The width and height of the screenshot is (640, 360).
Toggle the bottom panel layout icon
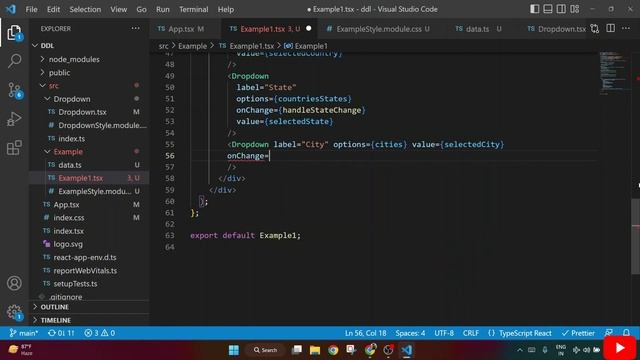pyautogui.click(x=548, y=9)
